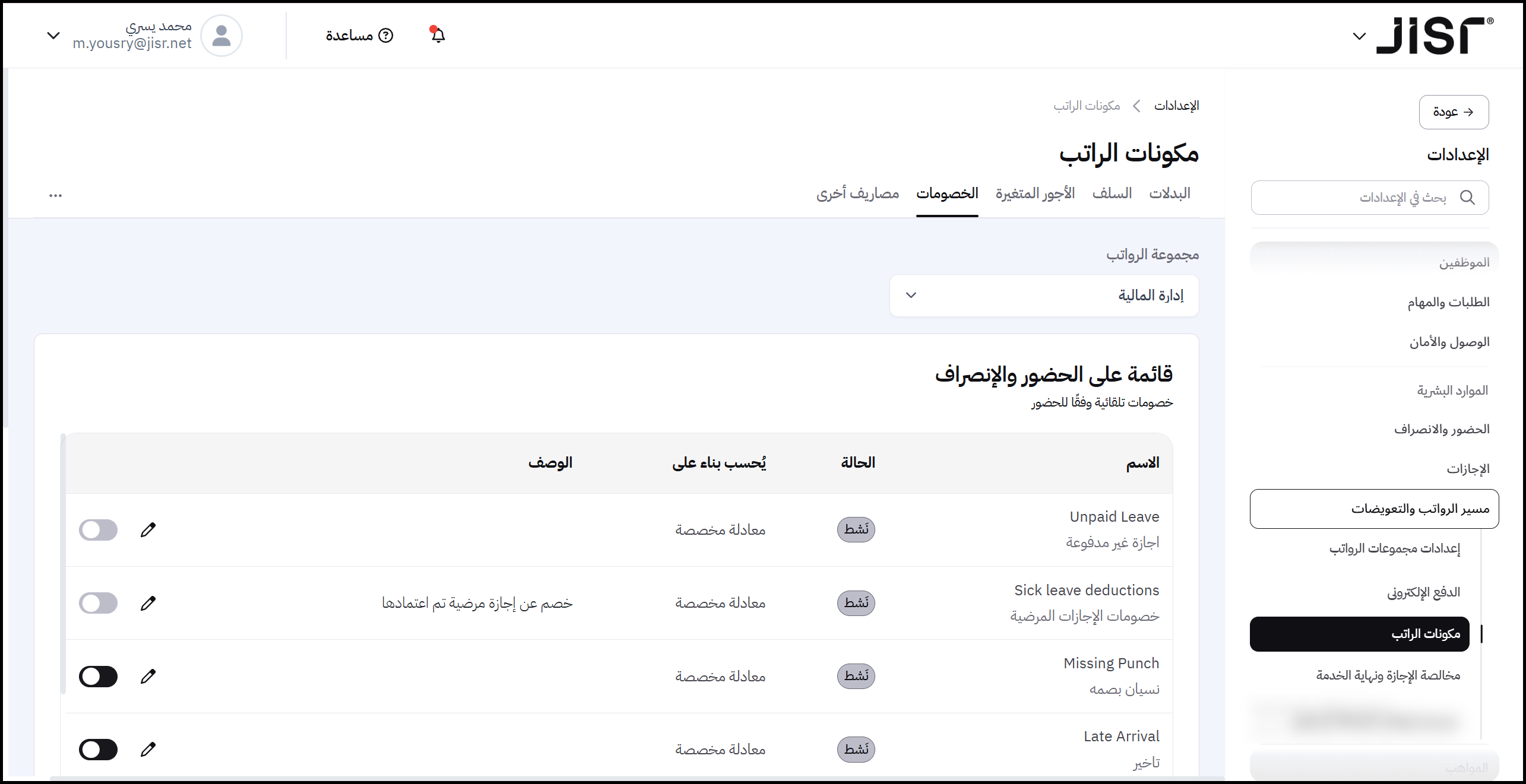
Task: Expand the chevron beside the Jisr logo
Action: coord(1359,37)
